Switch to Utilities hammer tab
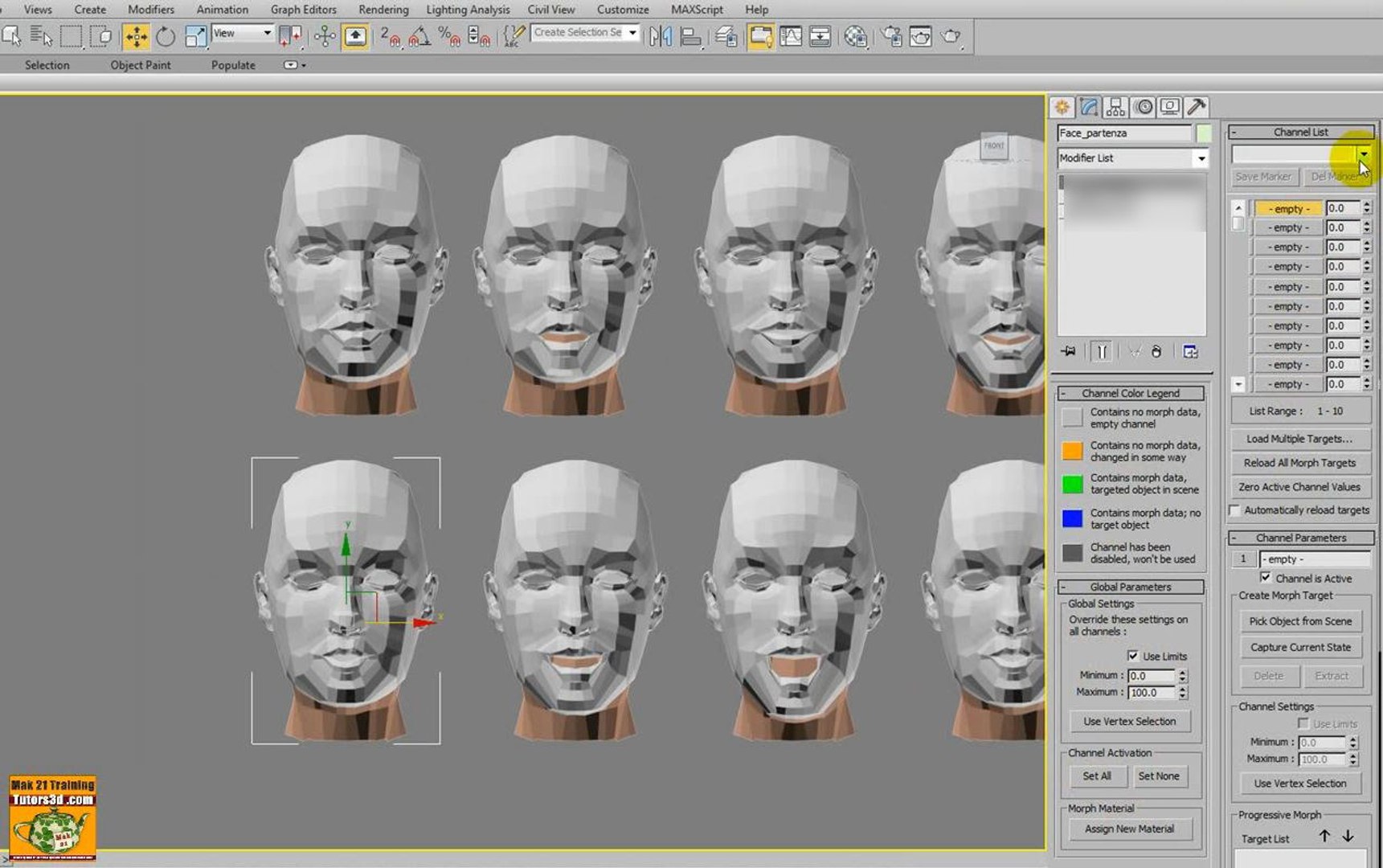1383x868 pixels. pyautogui.click(x=1197, y=107)
